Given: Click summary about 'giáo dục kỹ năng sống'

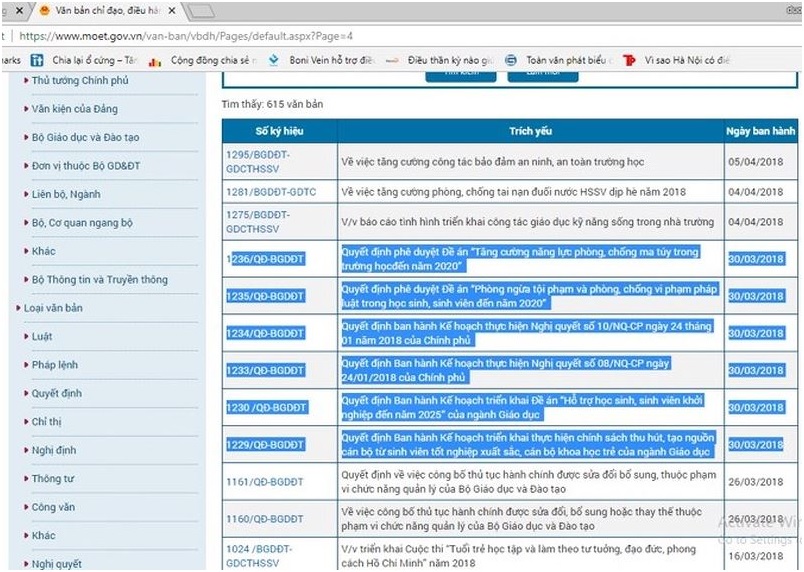Looking at the screenshot, I should pos(528,222).
